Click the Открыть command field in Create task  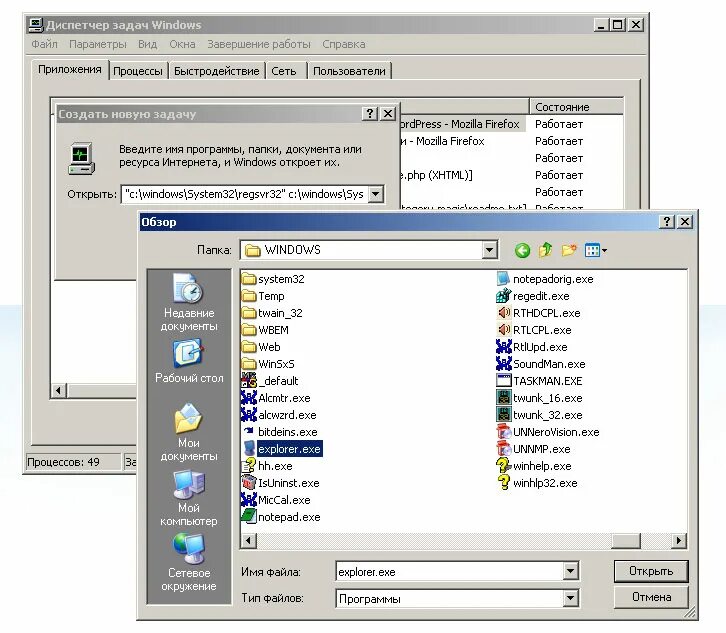click(245, 194)
